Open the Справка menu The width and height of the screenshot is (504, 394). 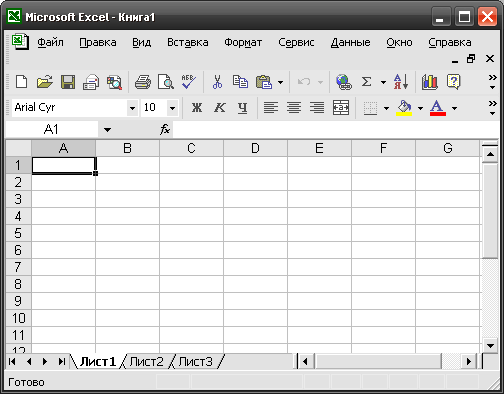pyautogui.click(x=450, y=42)
